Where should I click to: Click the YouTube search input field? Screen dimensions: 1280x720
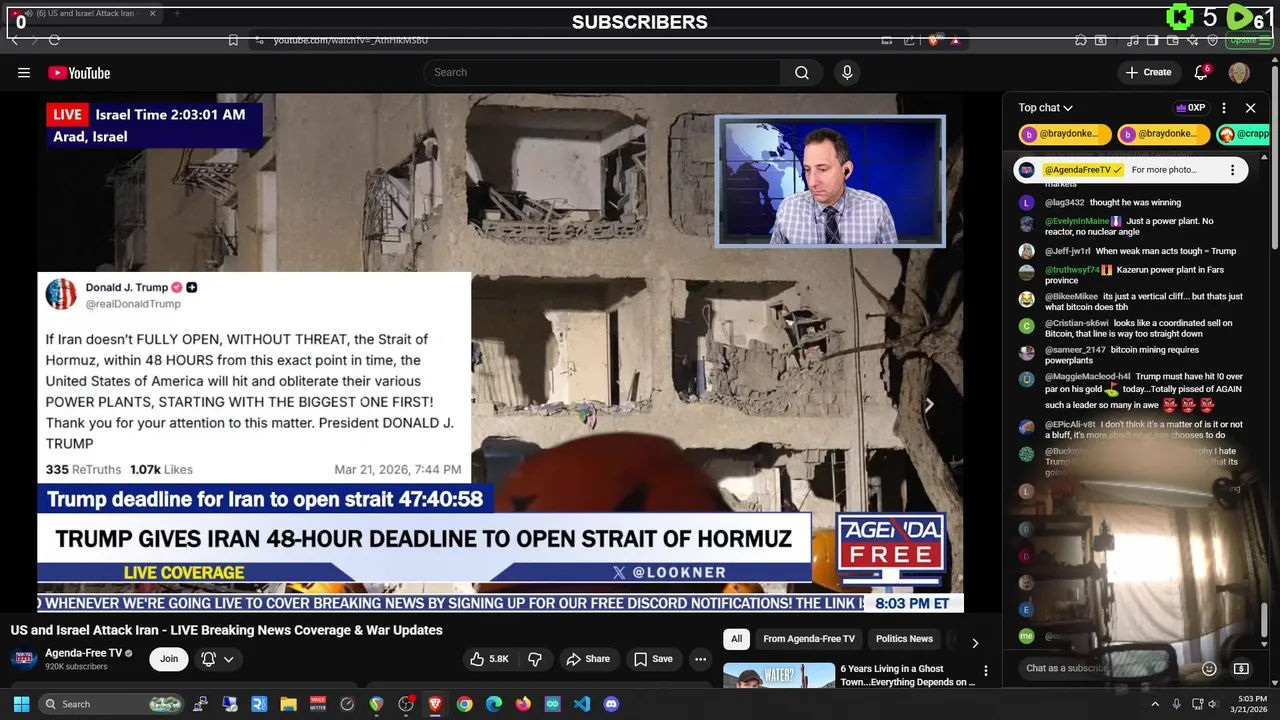click(x=602, y=72)
